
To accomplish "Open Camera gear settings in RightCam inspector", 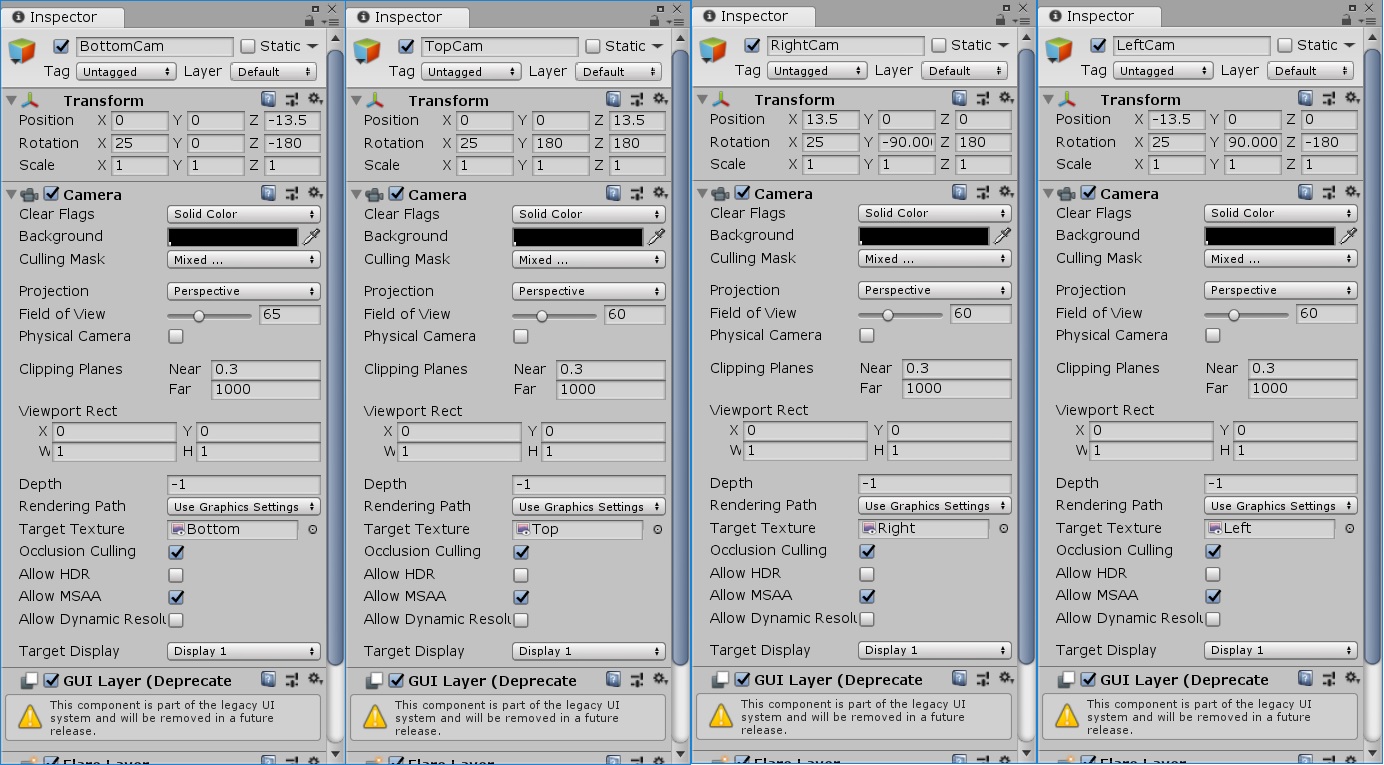I will click(1006, 192).
